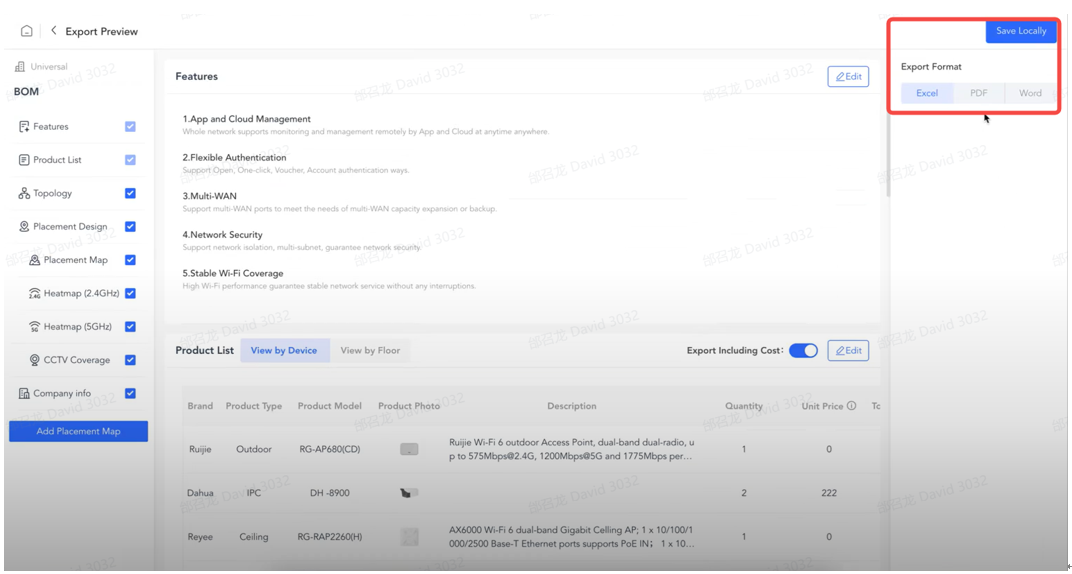Click the home icon in header
The image size is (1072, 574).
[x=27, y=31]
